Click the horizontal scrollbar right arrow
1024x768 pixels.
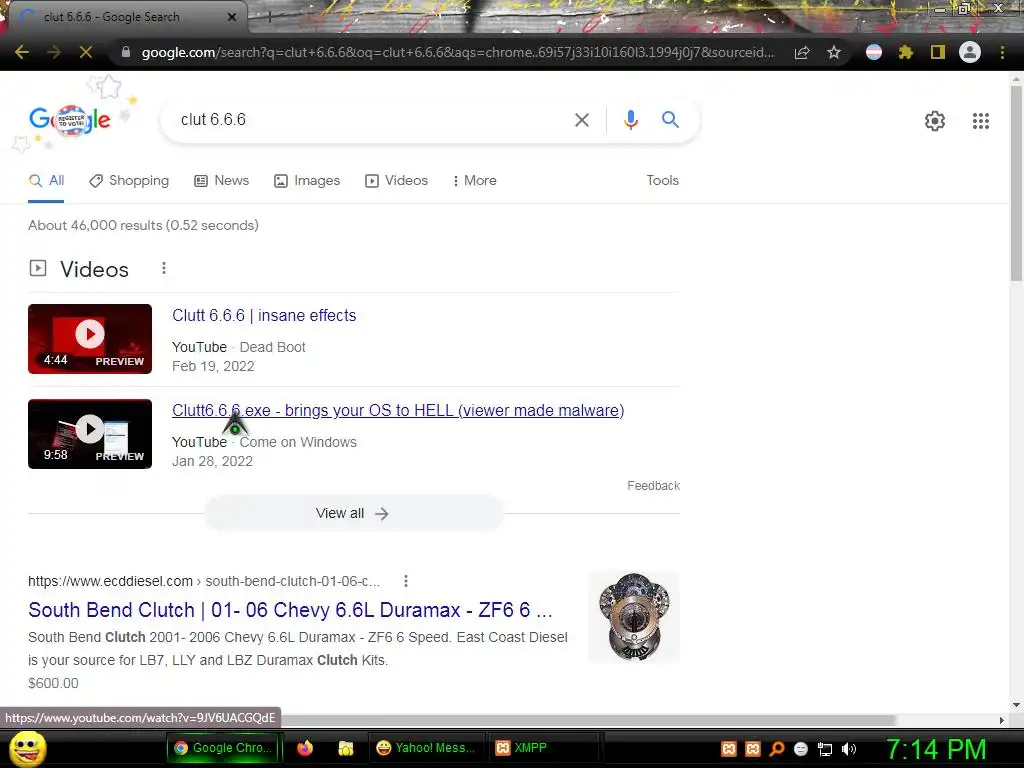tap(1002, 720)
